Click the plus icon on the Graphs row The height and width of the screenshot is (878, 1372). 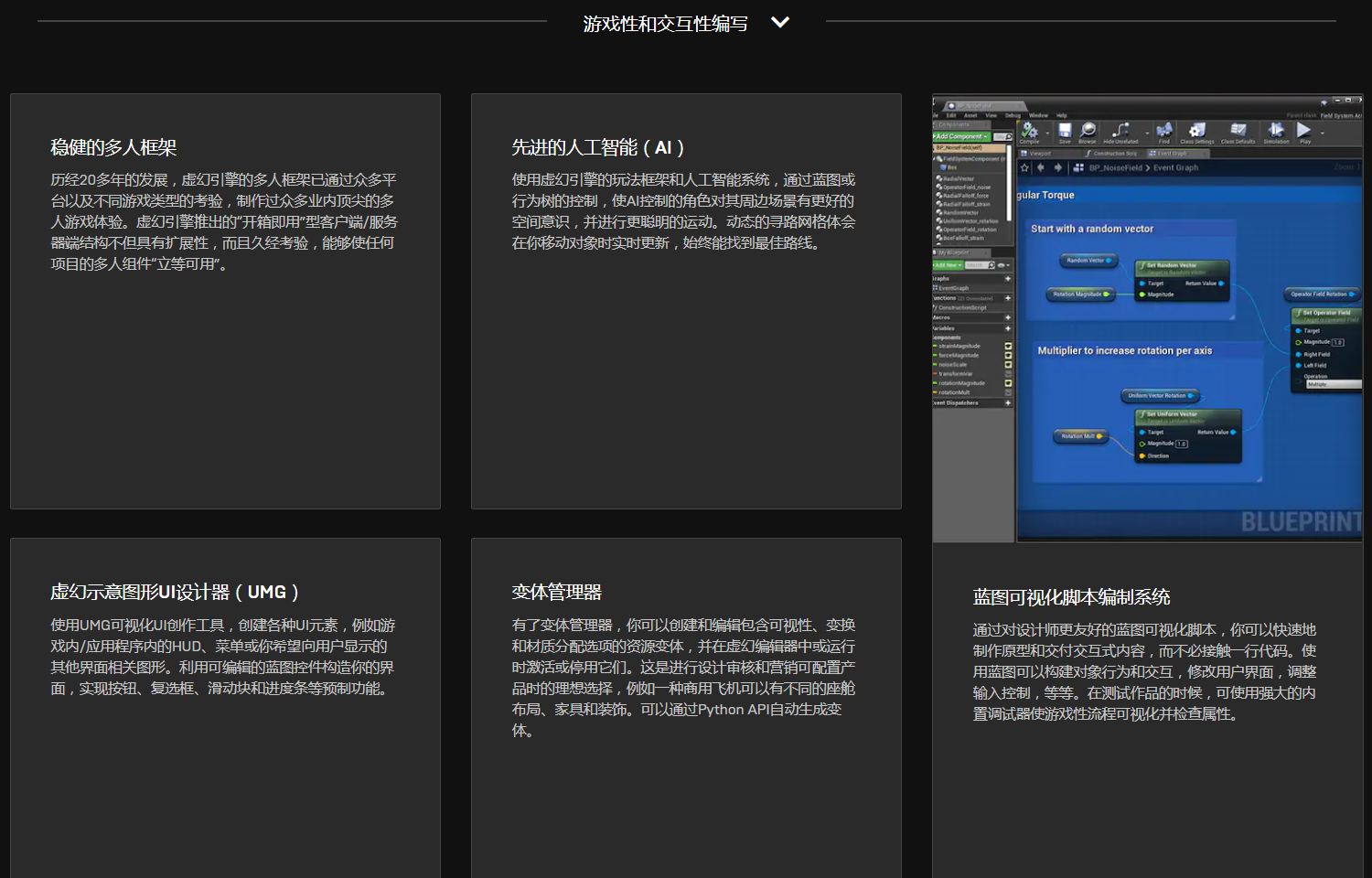pyautogui.click(x=1008, y=279)
